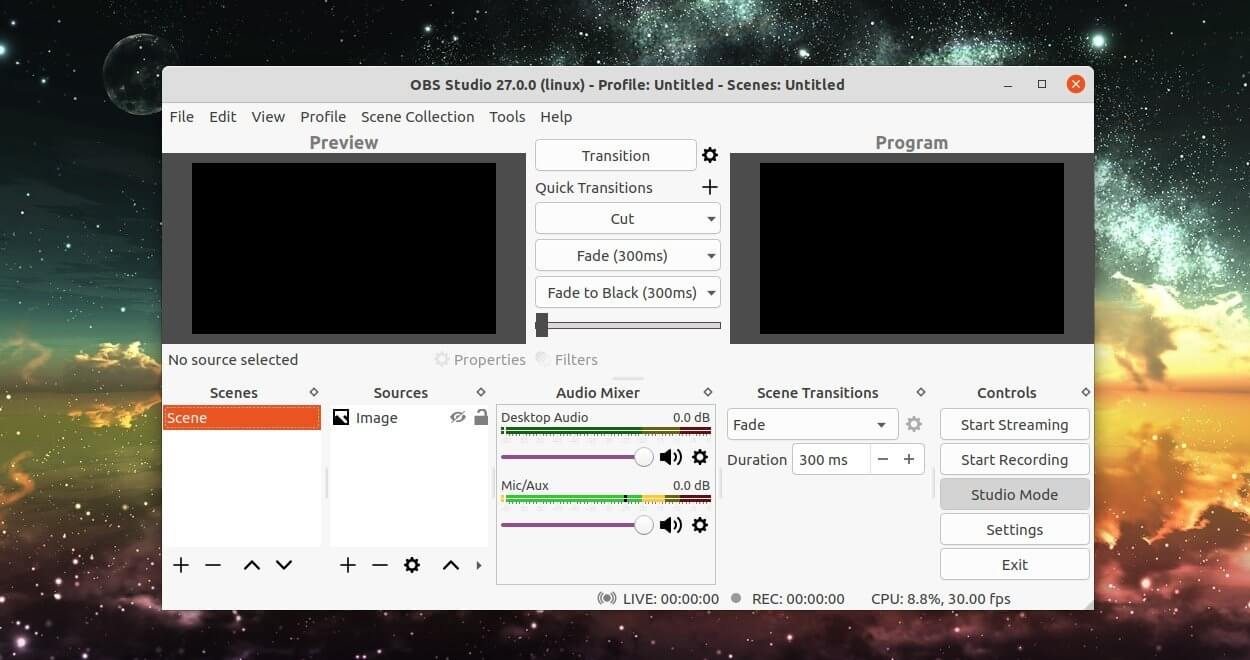The image size is (1250, 660).
Task: Hide the Image source with the eye icon
Action: pos(458,417)
